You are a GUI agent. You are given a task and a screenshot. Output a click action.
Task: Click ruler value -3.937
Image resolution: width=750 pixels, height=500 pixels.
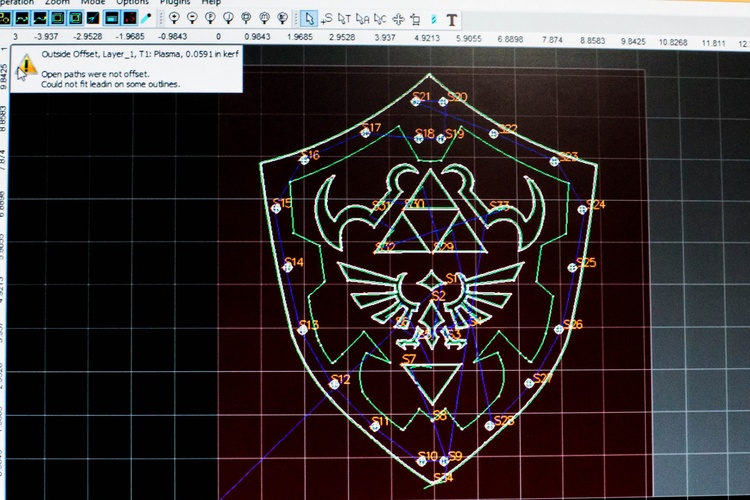coord(46,36)
